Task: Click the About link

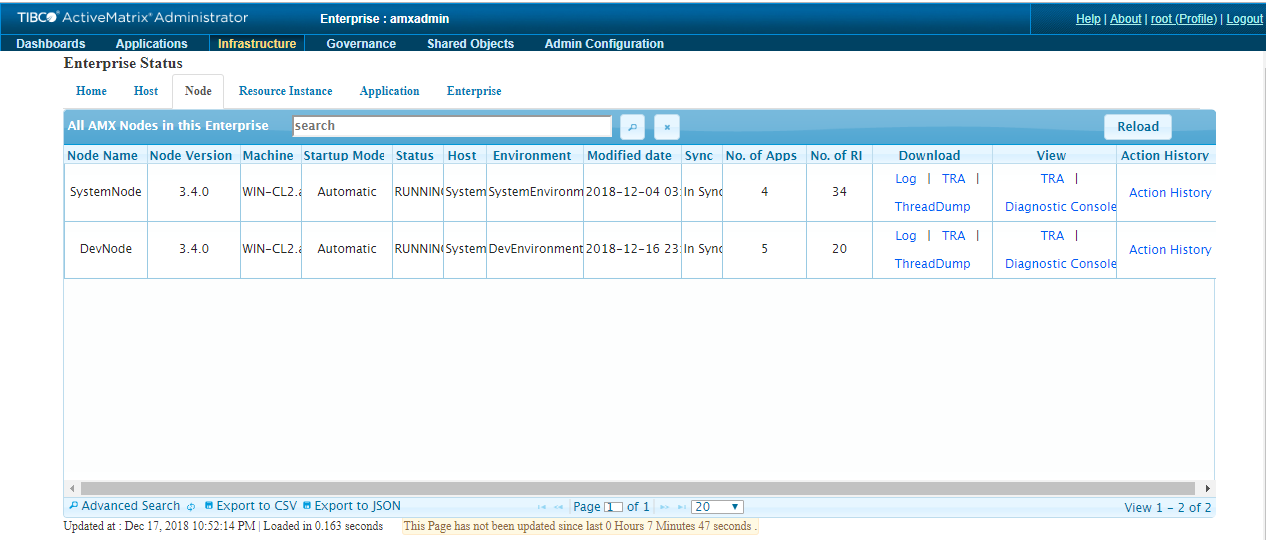Action: [x=1126, y=19]
